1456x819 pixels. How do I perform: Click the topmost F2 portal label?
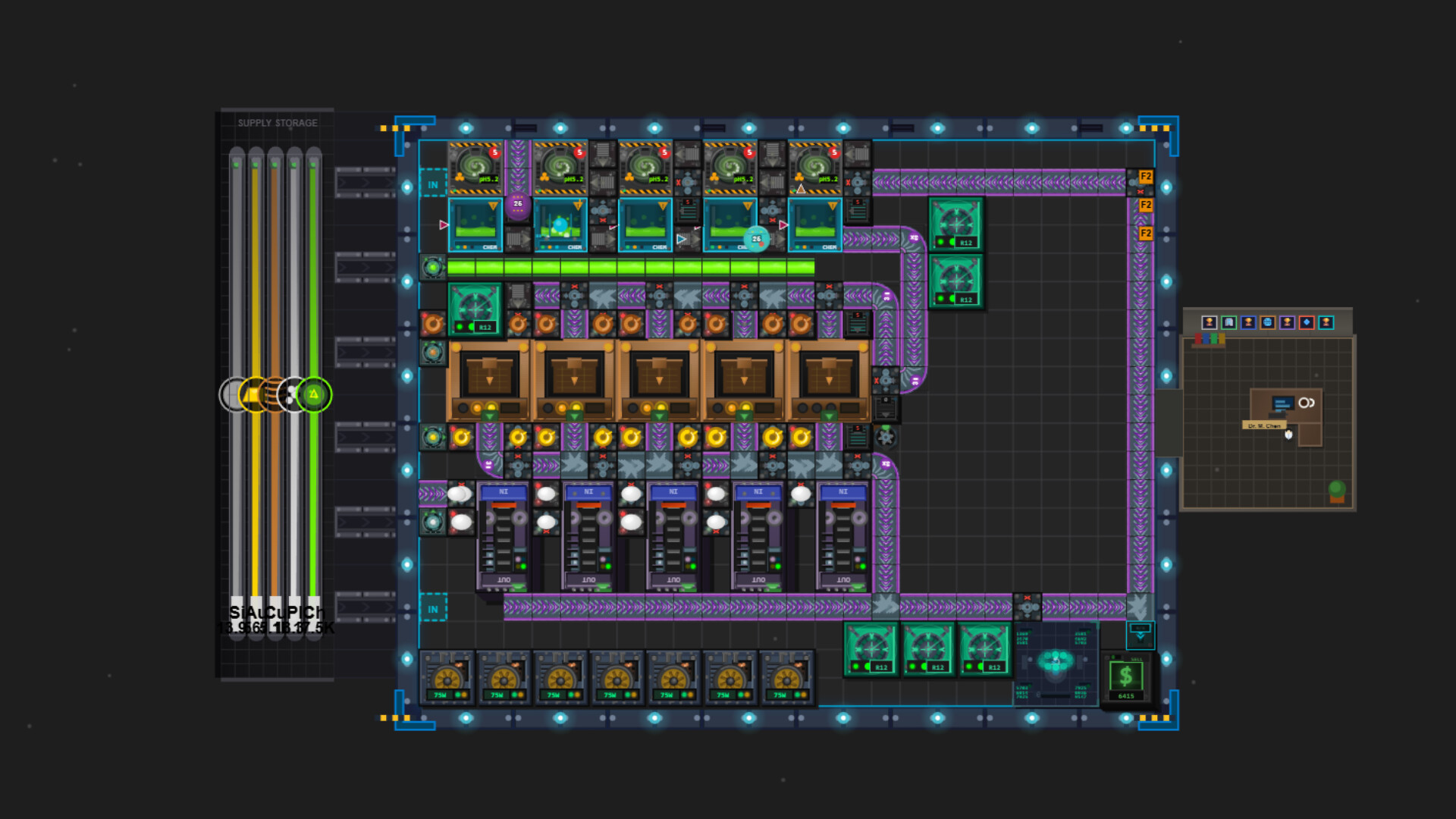(1147, 176)
